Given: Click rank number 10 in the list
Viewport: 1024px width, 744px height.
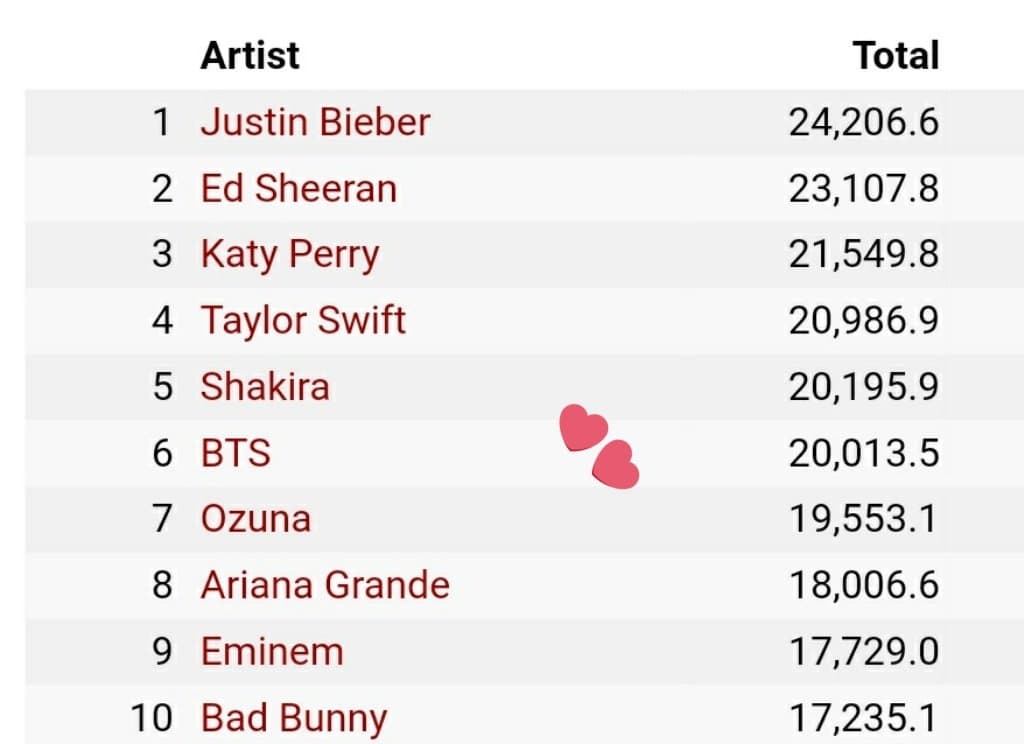Looking at the screenshot, I should click(151, 718).
